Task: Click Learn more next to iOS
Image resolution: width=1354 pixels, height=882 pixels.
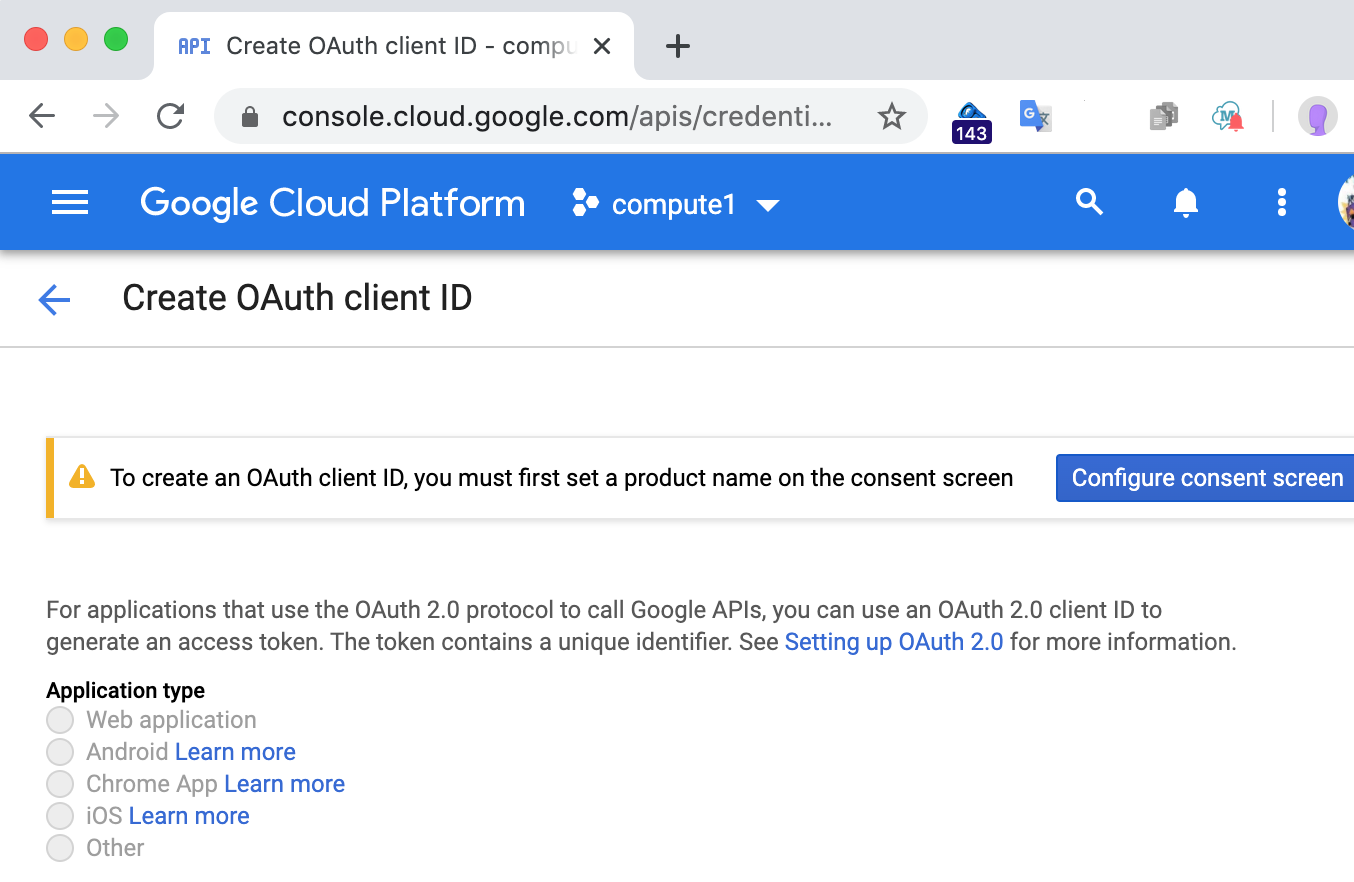Action: click(189, 816)
